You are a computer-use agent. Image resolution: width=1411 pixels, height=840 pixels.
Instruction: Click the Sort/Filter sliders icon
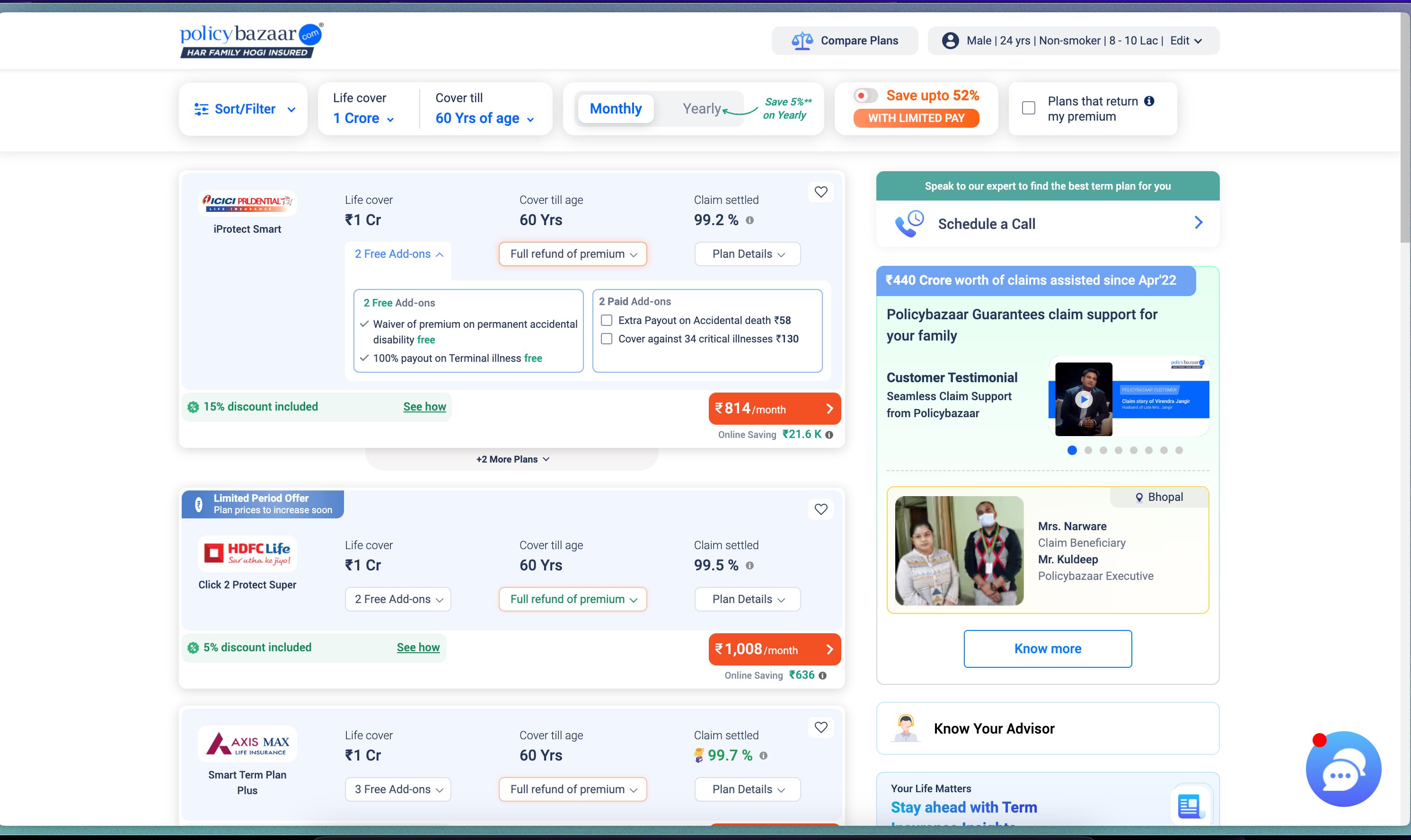[x=201, y=109]
